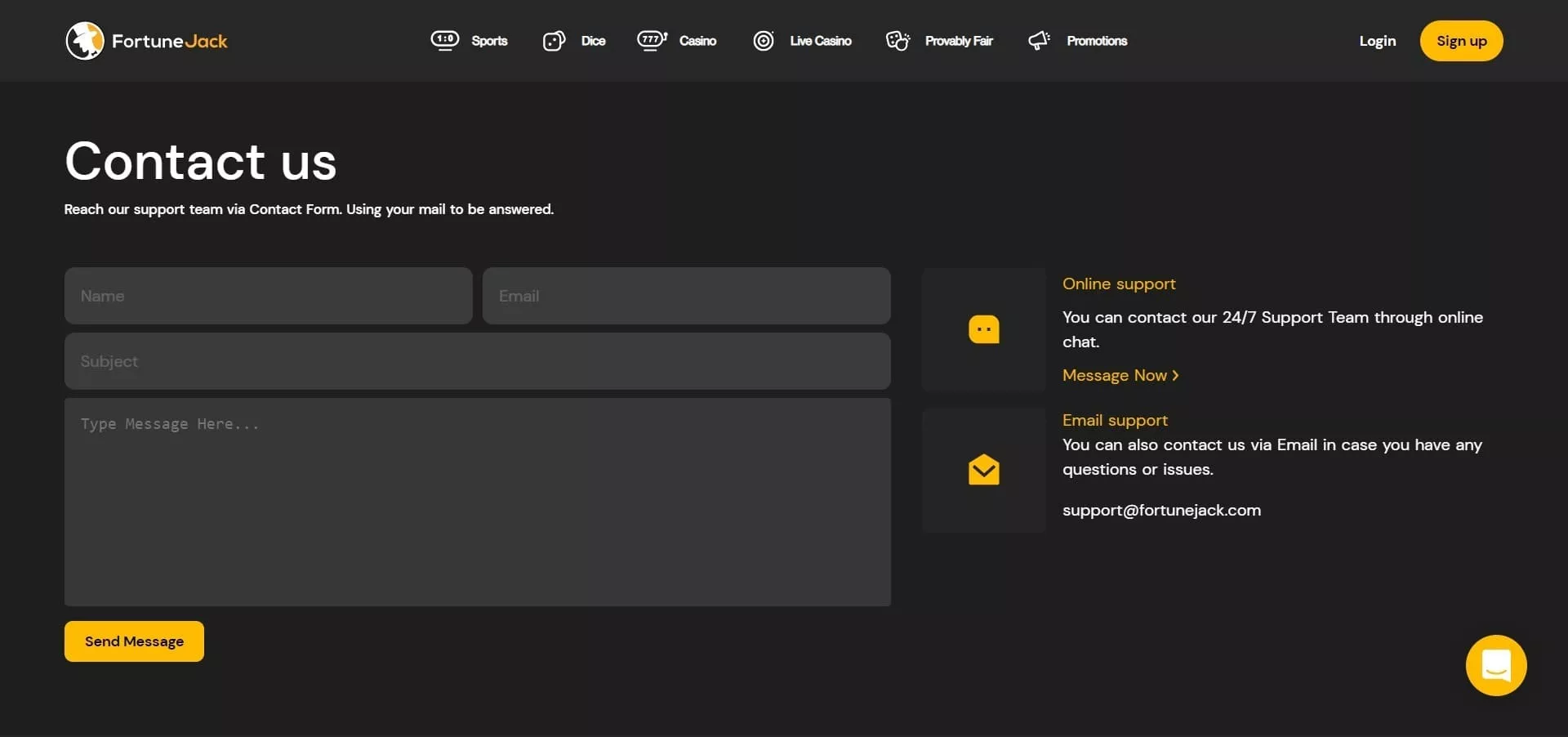1568x737 pixels.
Task: Go to the Live Casino section
Action: coord(820,41)
